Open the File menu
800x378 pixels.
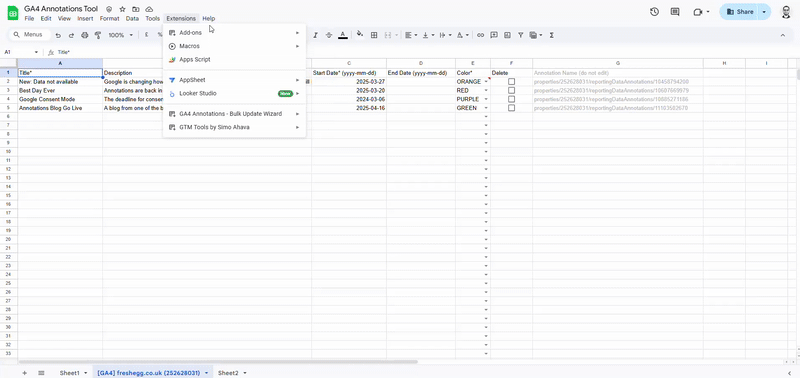(x=29, y=18)
